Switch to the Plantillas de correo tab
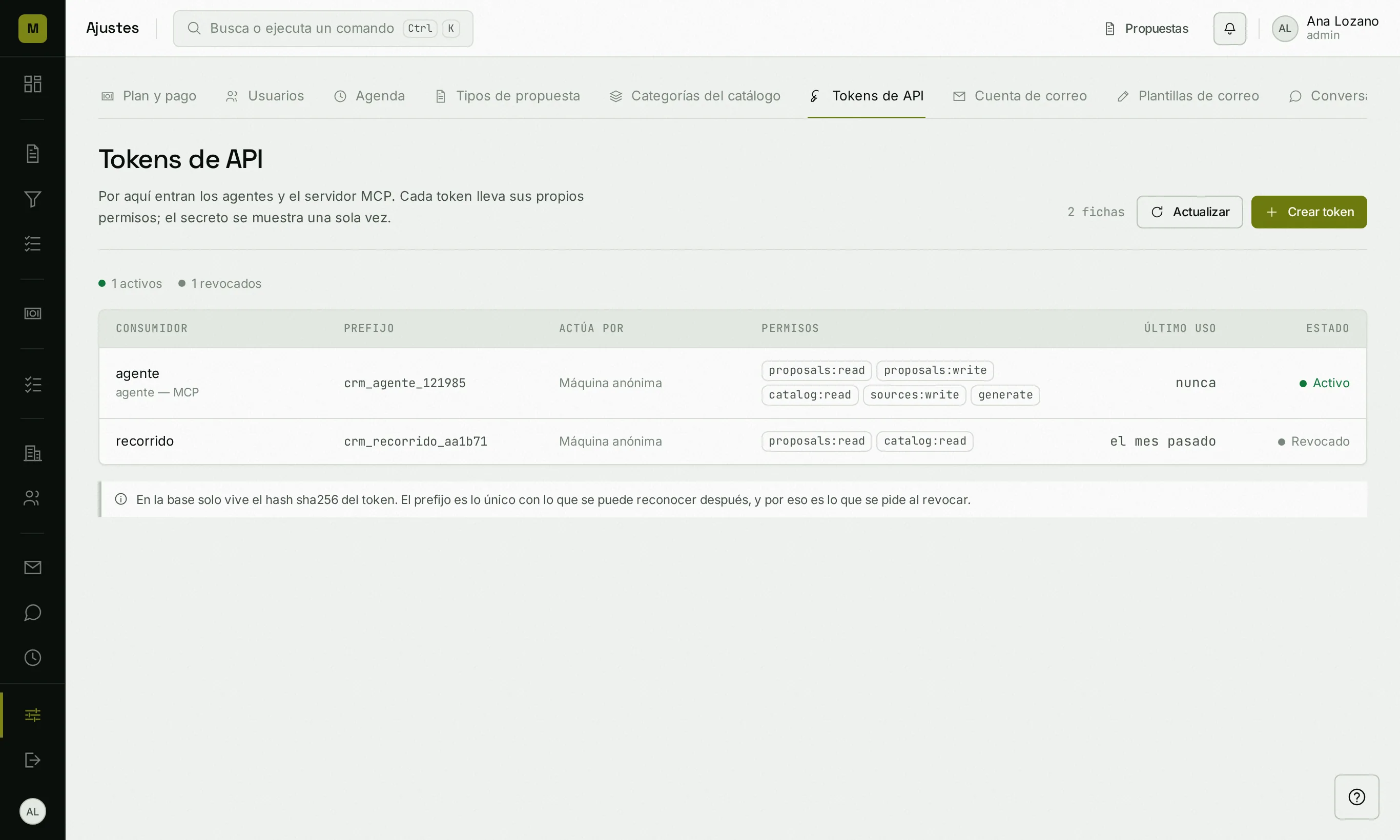The image size is (1400, 840). (1188, 96)
